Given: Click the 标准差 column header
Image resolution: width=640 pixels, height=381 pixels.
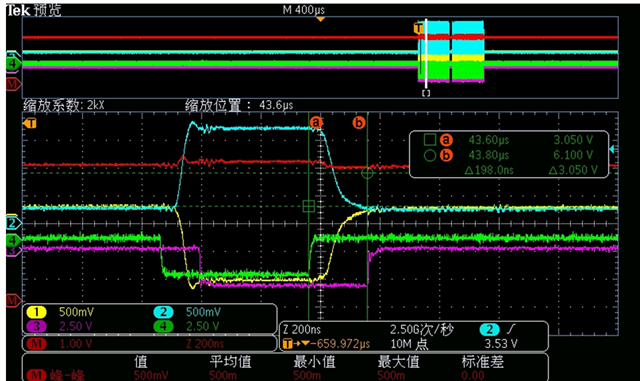Looking at the screenshot, I should (482, 362).
